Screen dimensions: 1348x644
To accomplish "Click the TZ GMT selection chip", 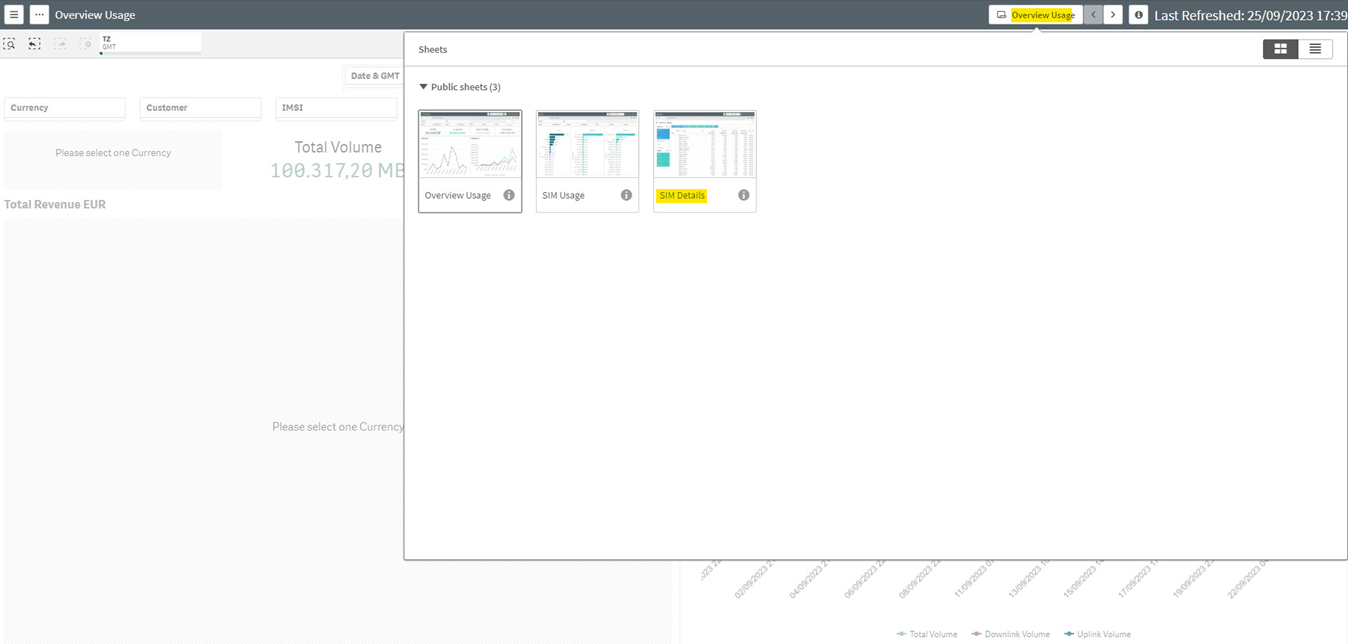I will [x=150, y=43].
